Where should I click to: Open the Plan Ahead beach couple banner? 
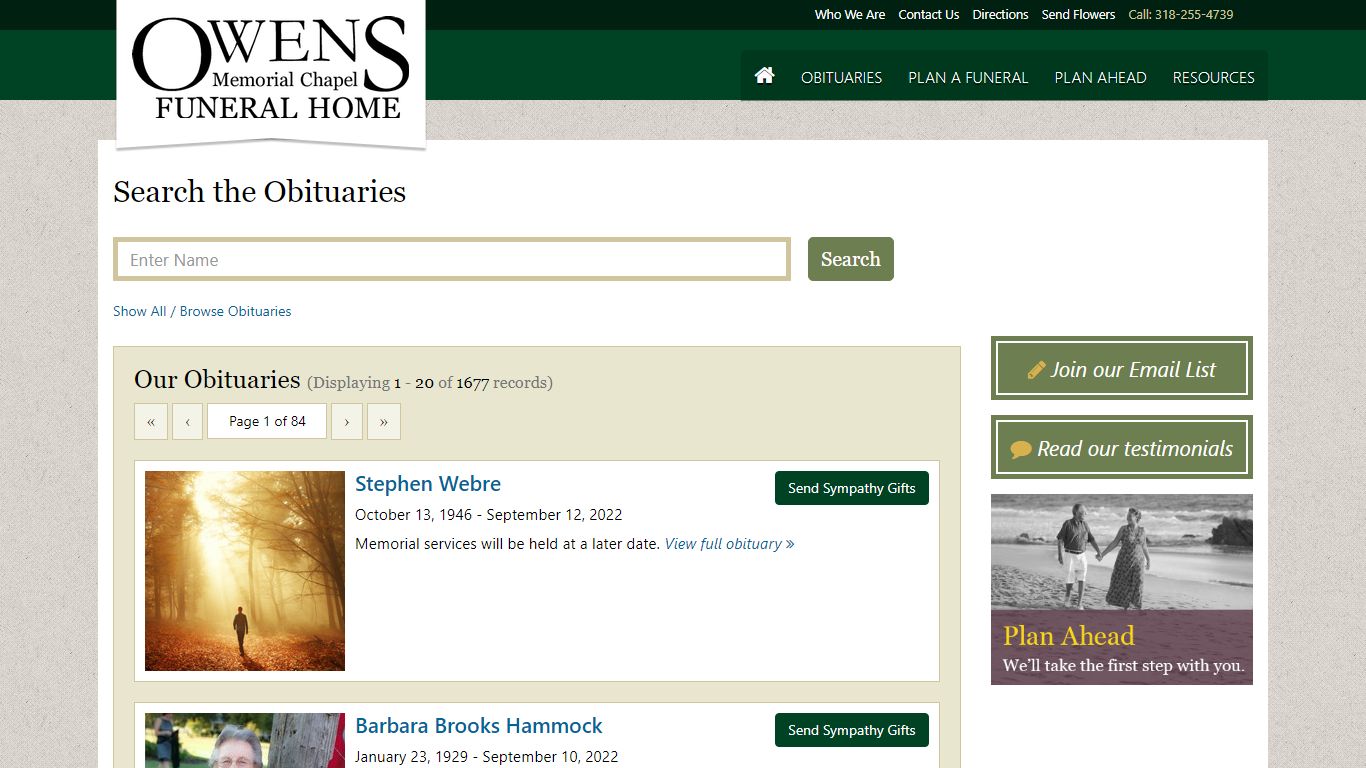[1122, 589]
